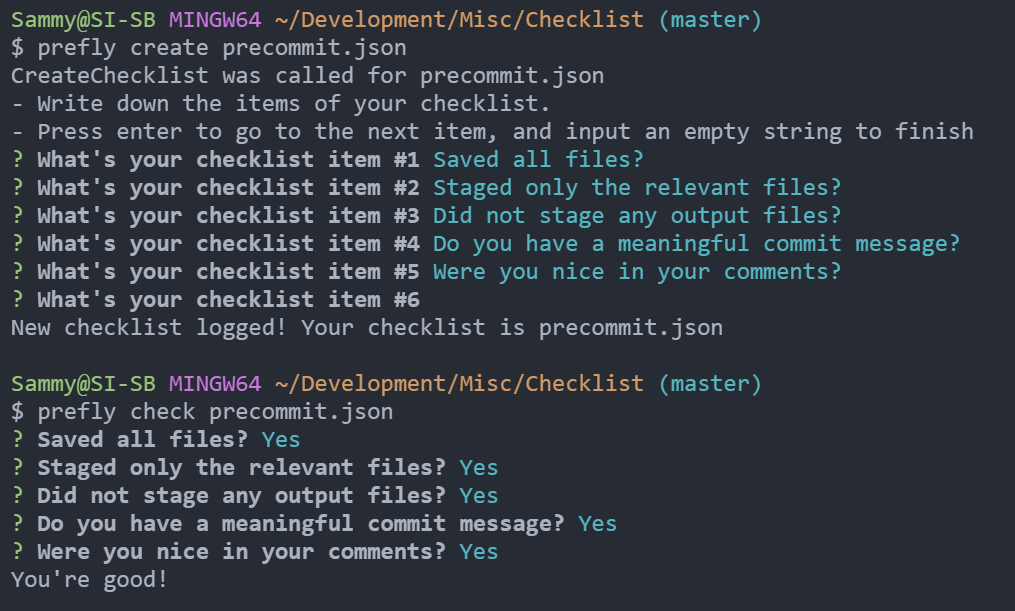The image size is (1015, 611).
Task: Click the 'New checklist logged!' confirmation line
Action: (367, 328)
